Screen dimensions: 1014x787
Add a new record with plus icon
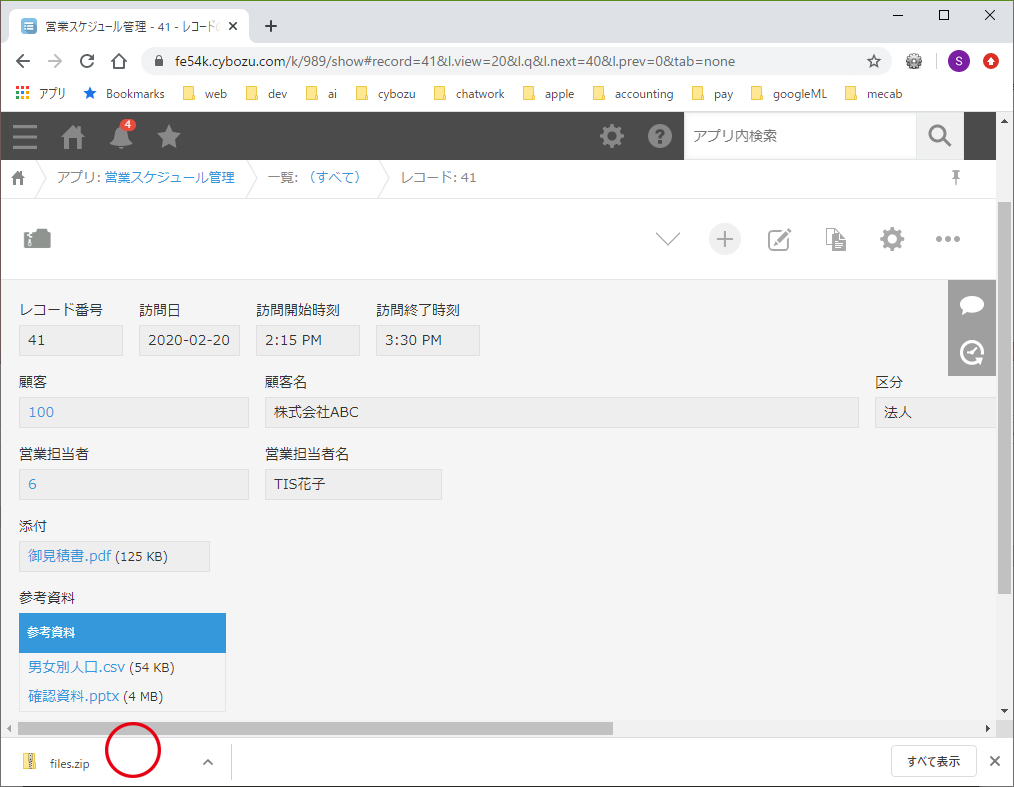click(x=724, y=239)
